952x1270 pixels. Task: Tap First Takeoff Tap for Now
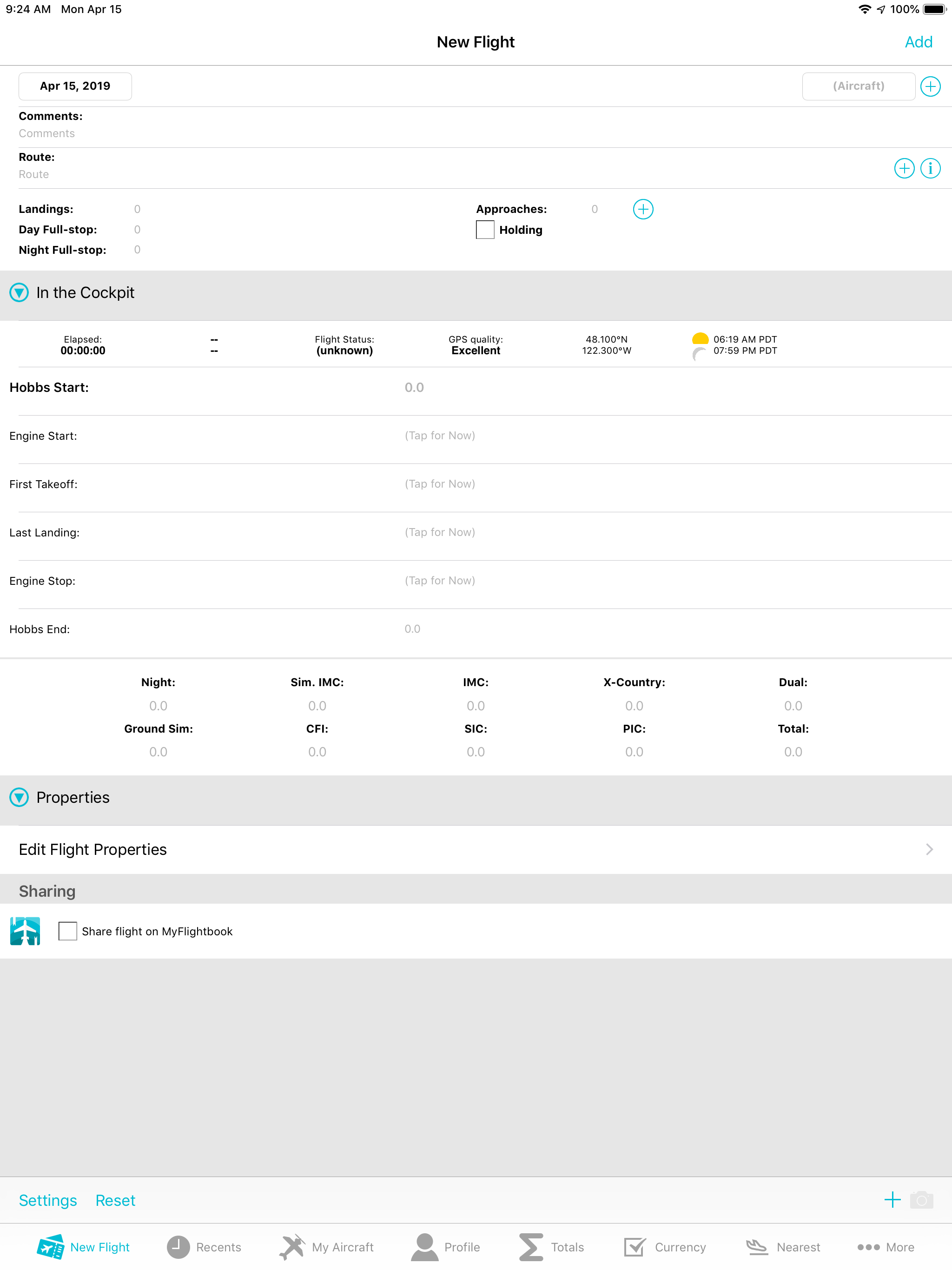coord(440,483)
